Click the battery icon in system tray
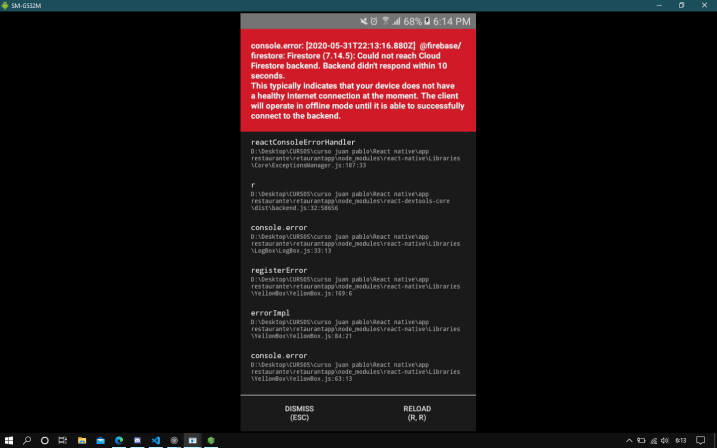Screen dimensions: 717x448 point(641,441)
